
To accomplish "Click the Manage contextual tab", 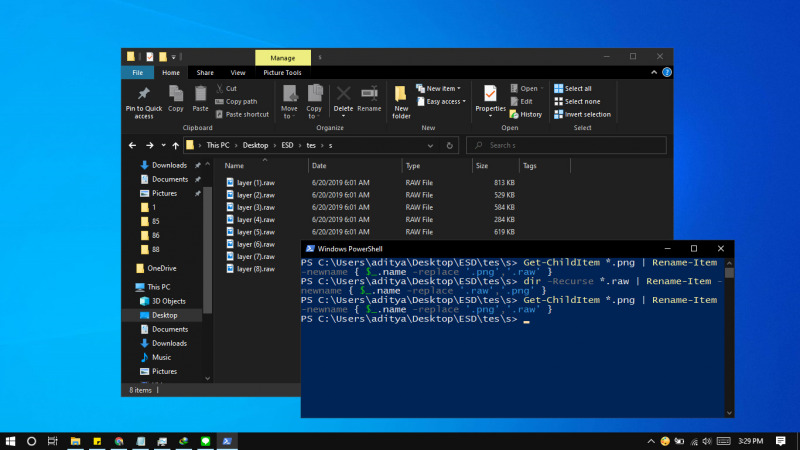I will click(283, 58).
